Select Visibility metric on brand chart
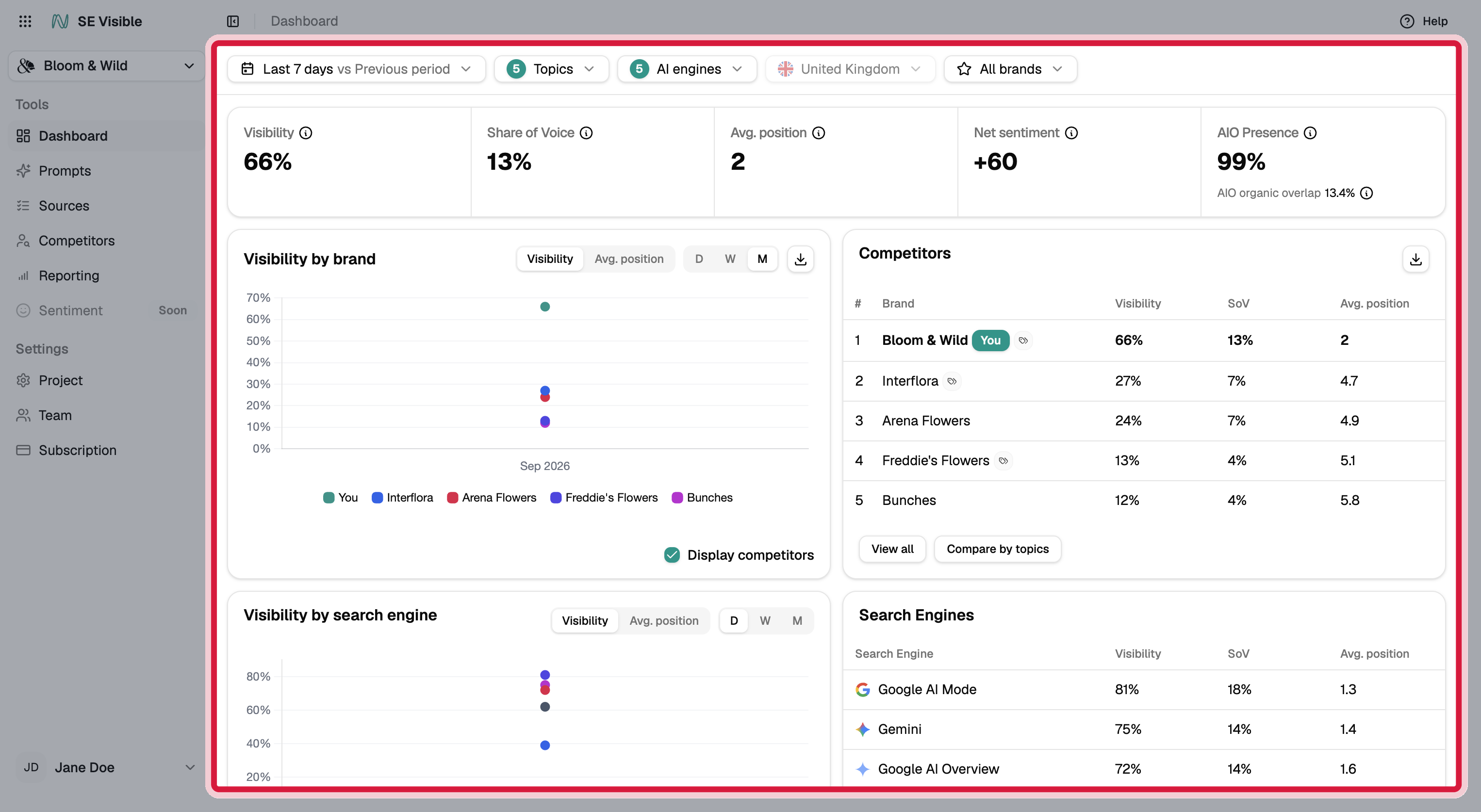This screenshot has height=812, width=1481. 550,259
